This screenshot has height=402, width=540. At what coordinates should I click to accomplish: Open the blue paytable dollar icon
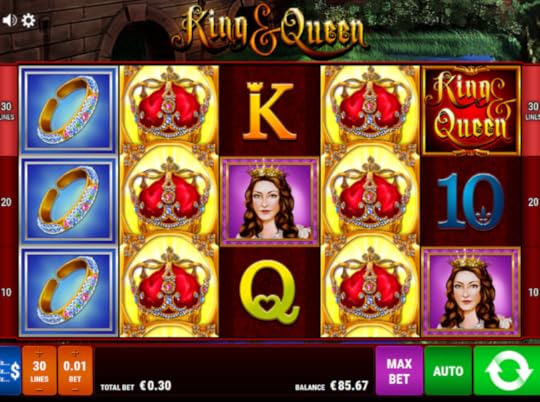10,371
